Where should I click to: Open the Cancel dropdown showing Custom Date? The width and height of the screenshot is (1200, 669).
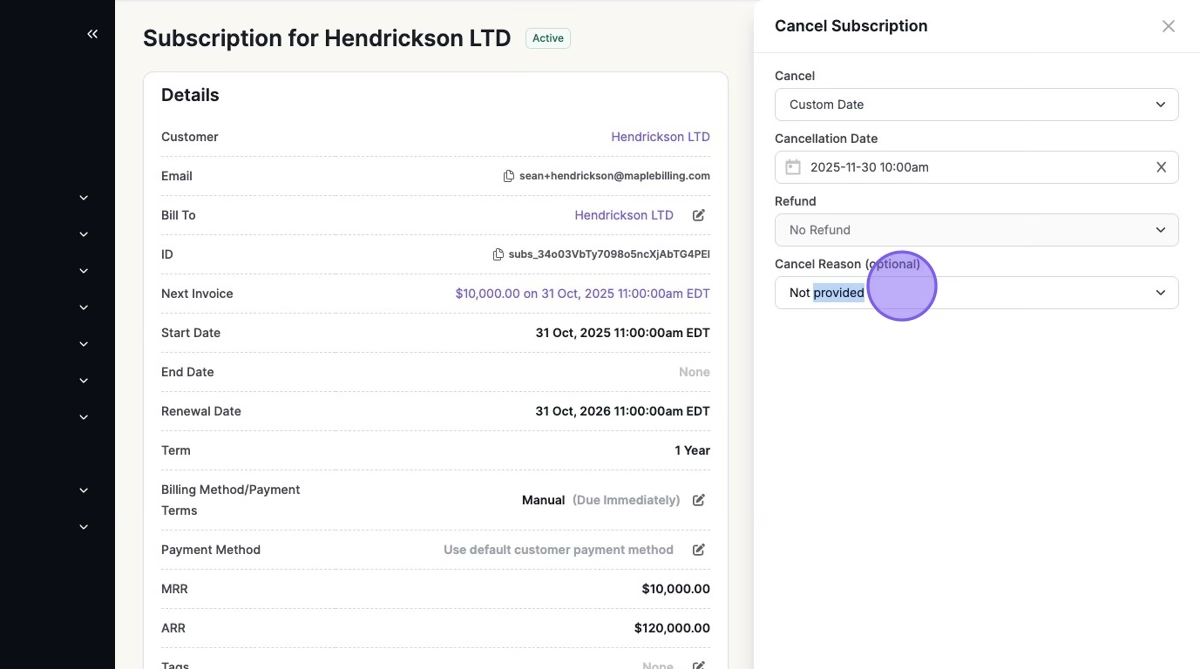pyautogui.click(x=976, y=105)
